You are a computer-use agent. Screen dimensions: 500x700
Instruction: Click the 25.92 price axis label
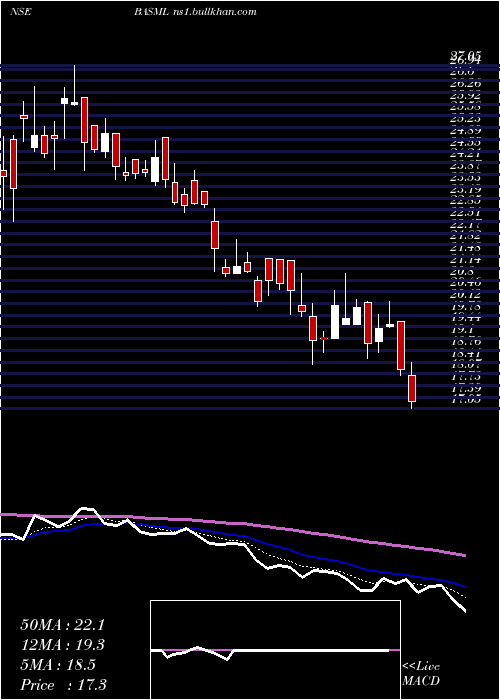pyautogui.click(x=466, y=96)
